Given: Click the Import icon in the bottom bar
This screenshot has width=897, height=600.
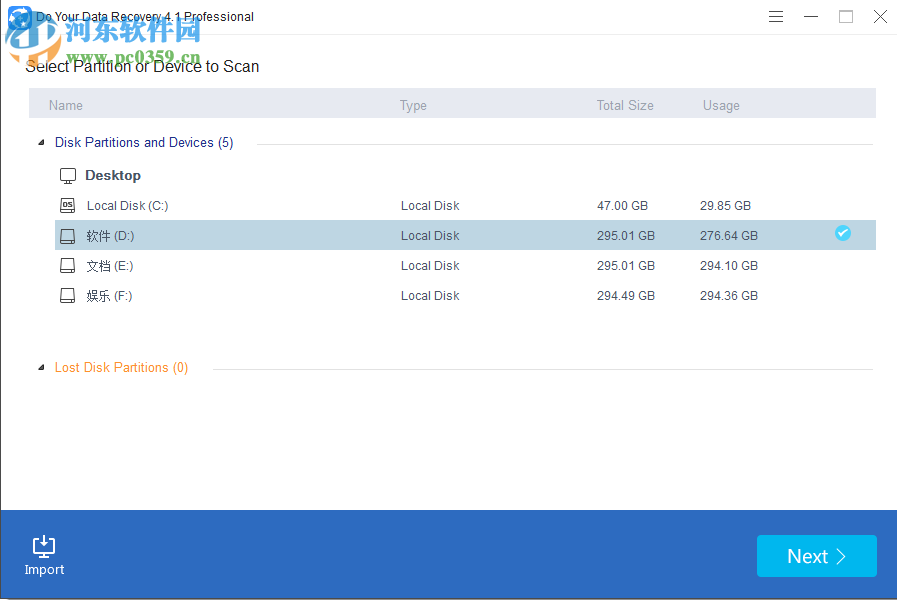Looking at the screenshot, I should [43, 546].
